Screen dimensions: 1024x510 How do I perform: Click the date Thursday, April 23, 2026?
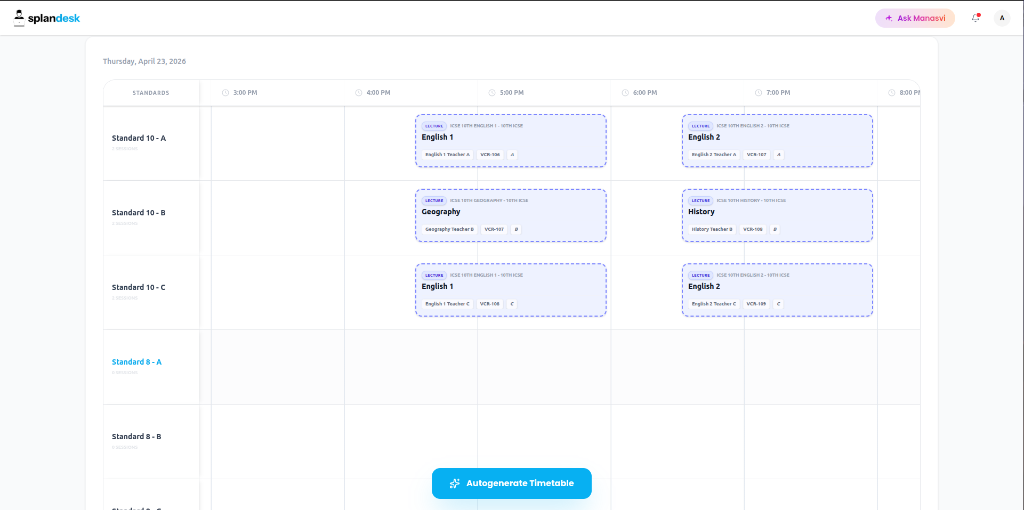click(144, 61)
